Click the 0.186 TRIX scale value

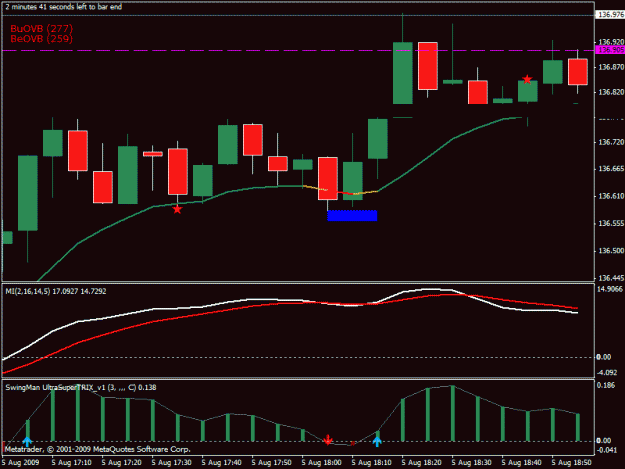coord(606,385)
